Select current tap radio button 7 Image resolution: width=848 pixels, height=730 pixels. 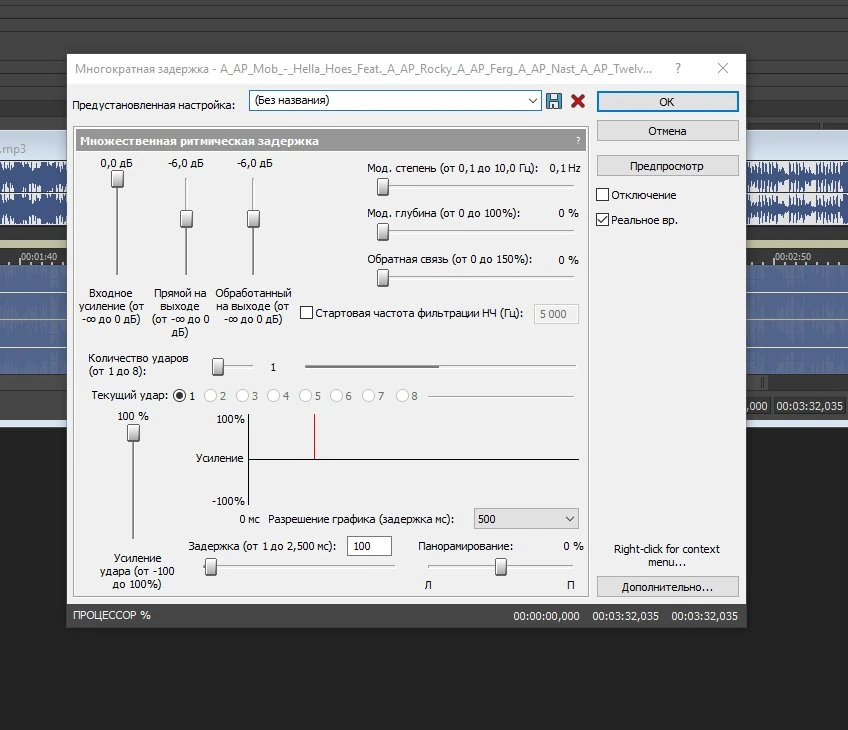coord(368,396)
